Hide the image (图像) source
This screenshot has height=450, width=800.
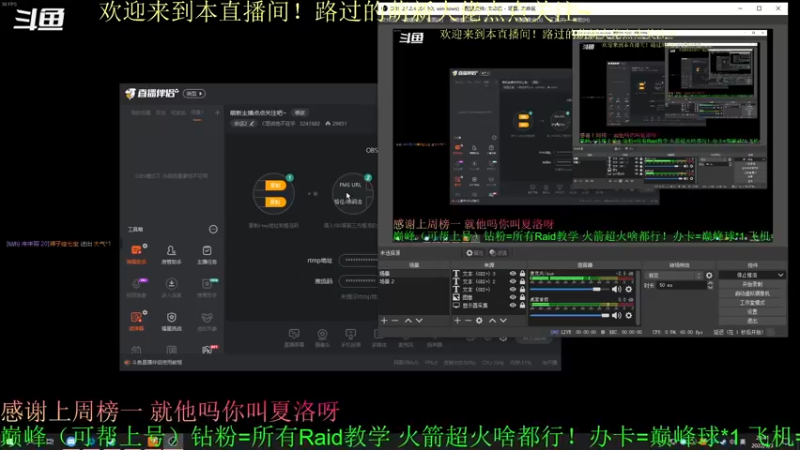point(513,297)
